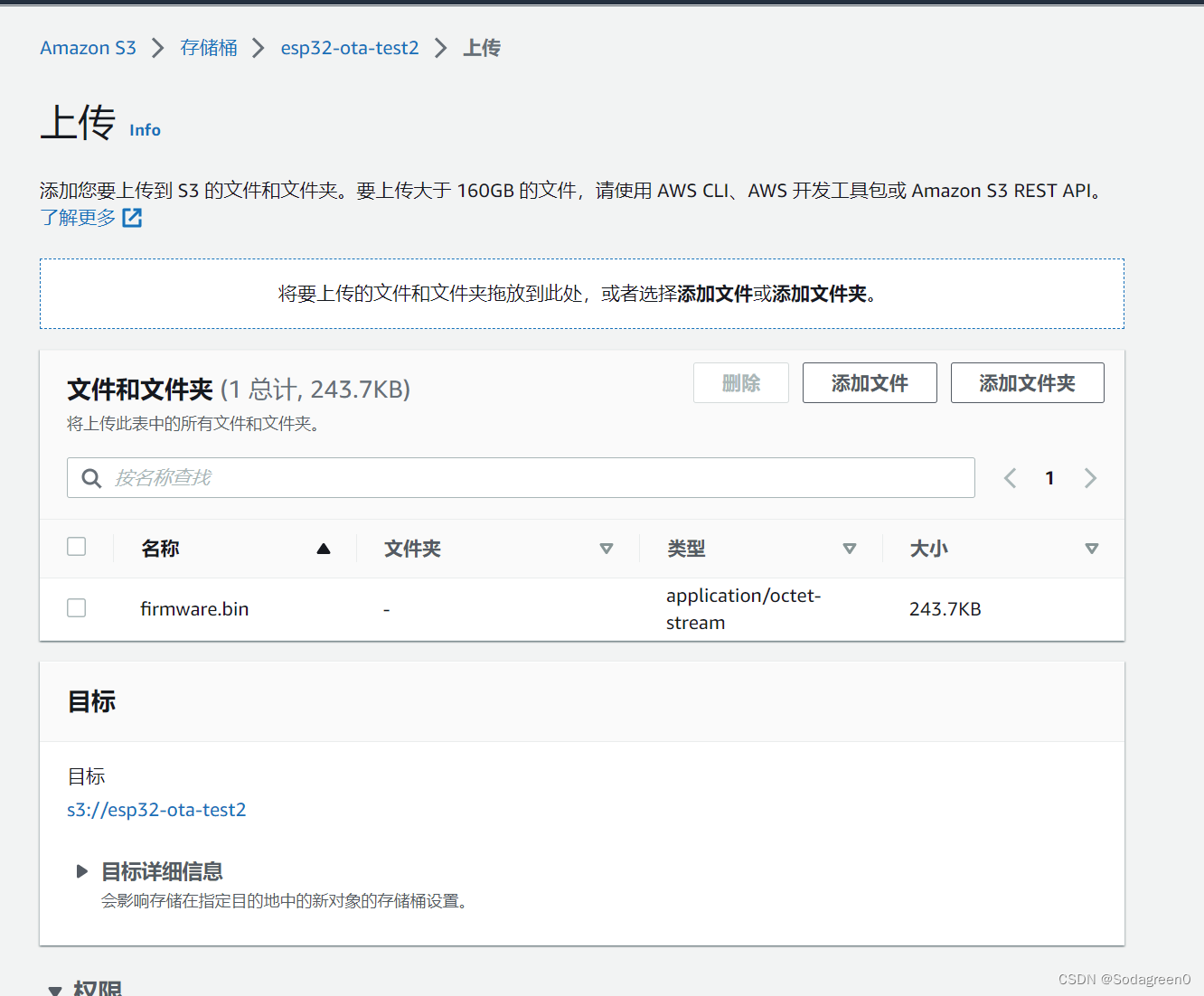Open the 类型 column filter dropdown

pyautogui.click(x=850, y=548)
